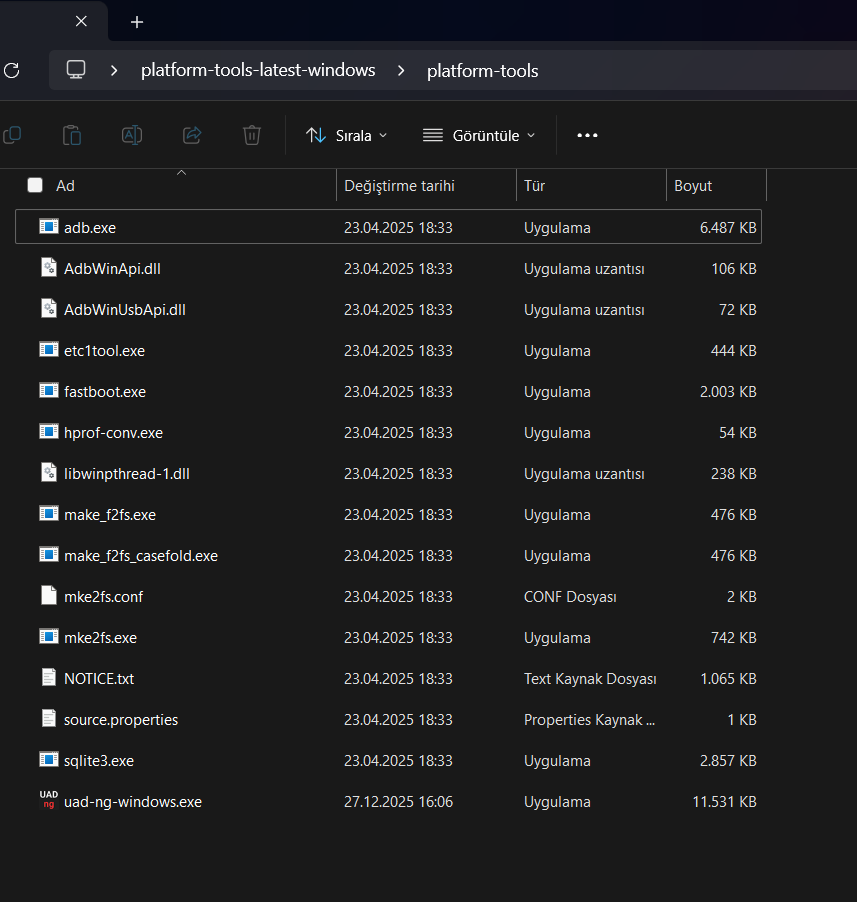Expand chevron before platform-tools-latest-windows breadcrumb
Screen dimensions: 857x902
click(x=115, y=70)
